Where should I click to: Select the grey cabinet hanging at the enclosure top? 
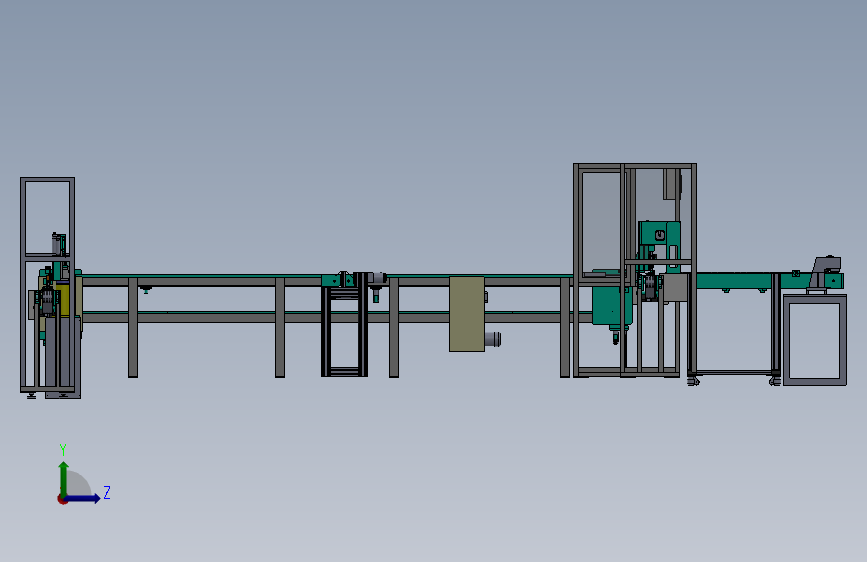(672, 184)
